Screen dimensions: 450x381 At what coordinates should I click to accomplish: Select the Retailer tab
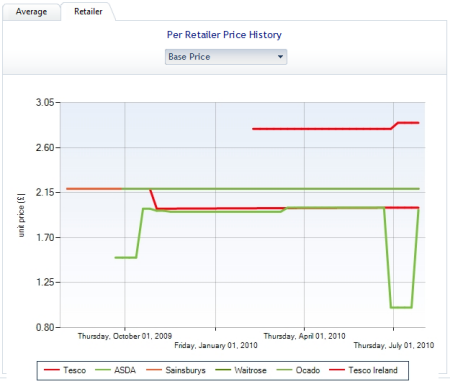coord(88,11)
